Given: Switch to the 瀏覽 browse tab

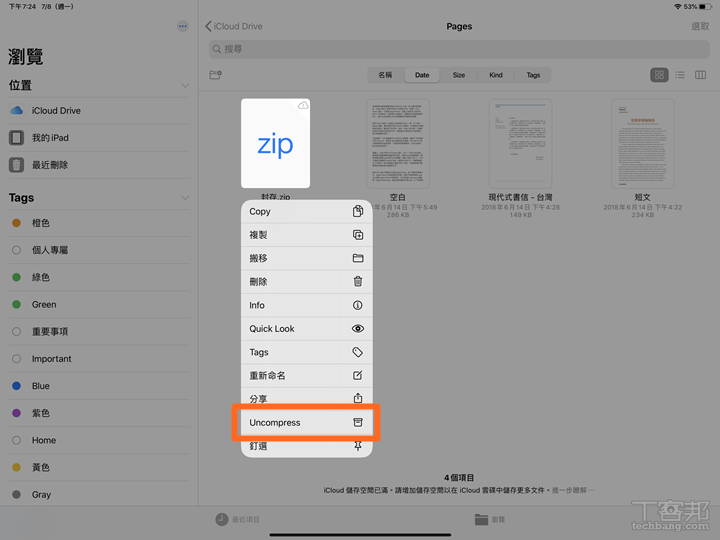Looking at the screenshot, I should point(490,519).
